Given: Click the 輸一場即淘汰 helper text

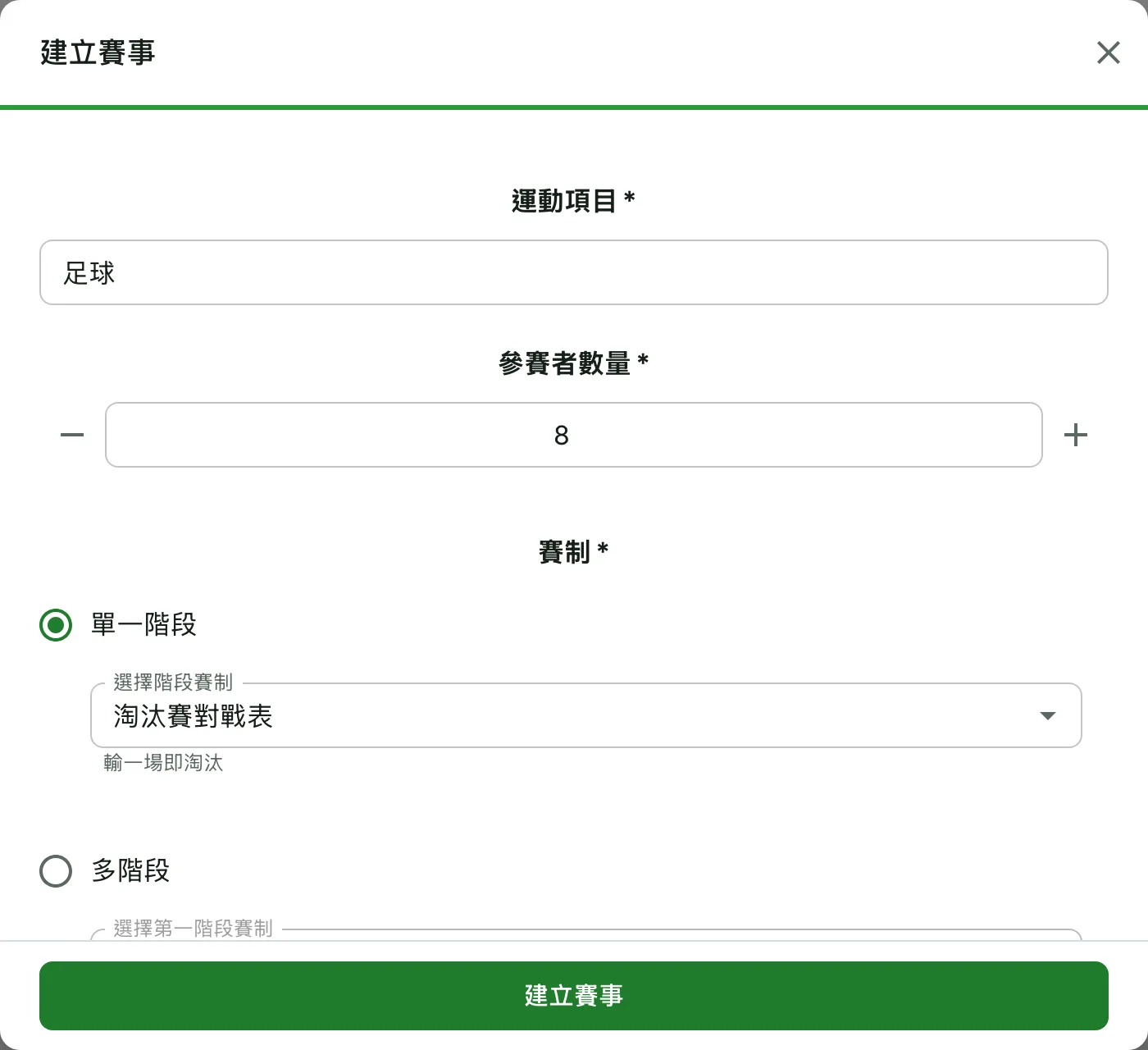Looking at the screenshot, I should coord(163,763).
